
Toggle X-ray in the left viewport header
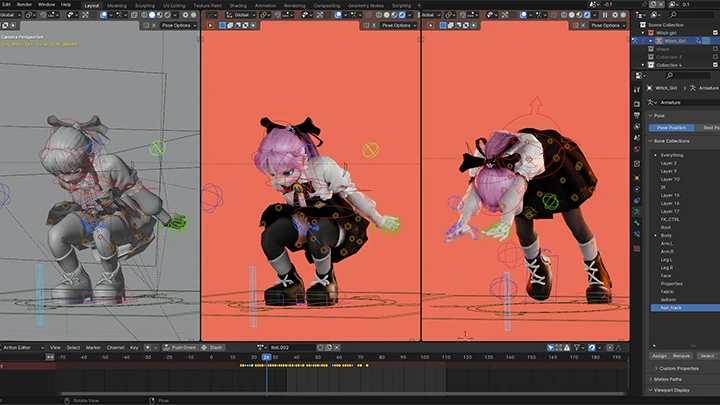point(134,15)
